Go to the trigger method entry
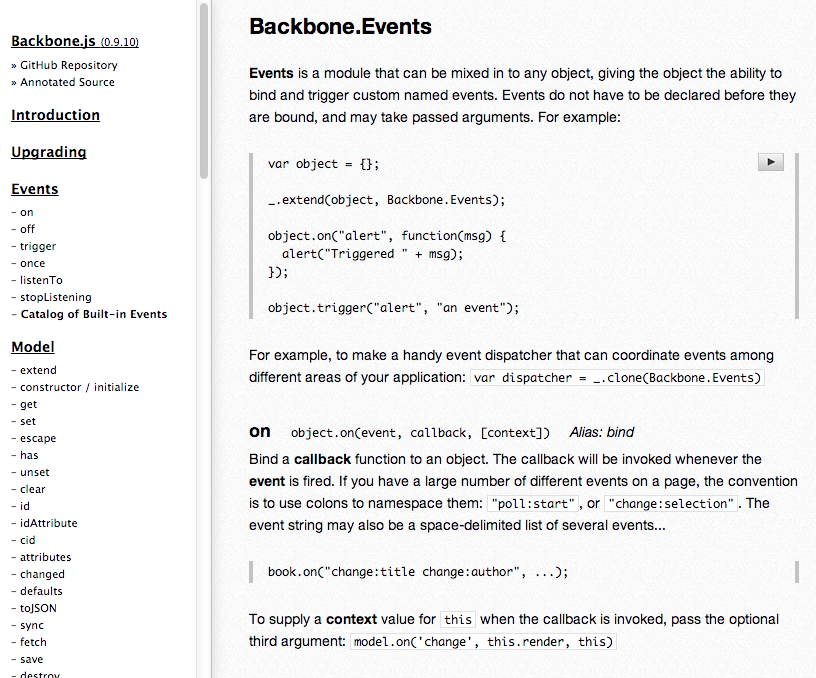The width and height of the screenshot is (816, 678). click(x=38, y=246)
